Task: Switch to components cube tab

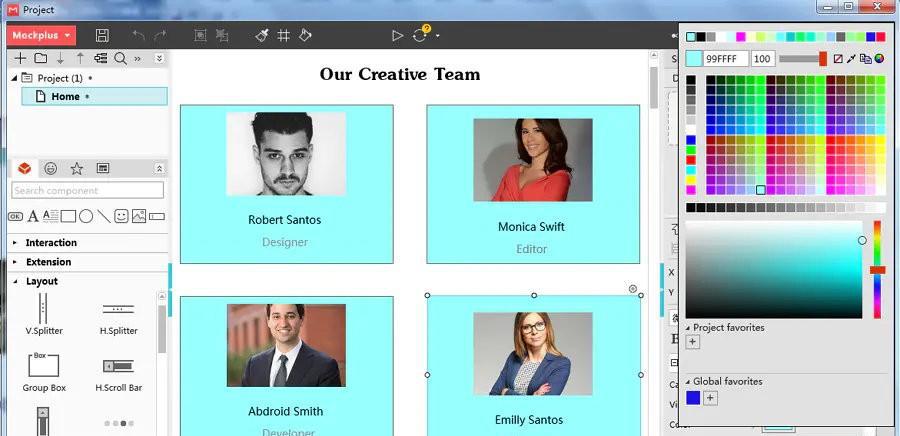Action: click(x=24, y=168)
